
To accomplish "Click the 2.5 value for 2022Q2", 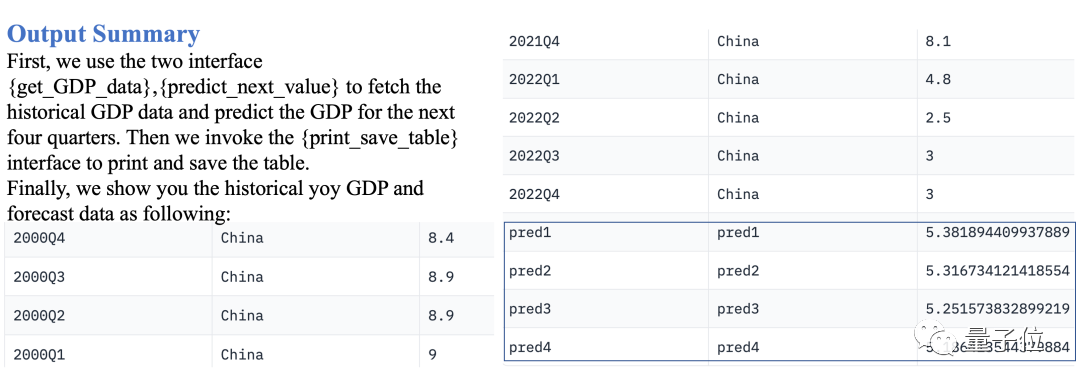I will tap(938, 118).
